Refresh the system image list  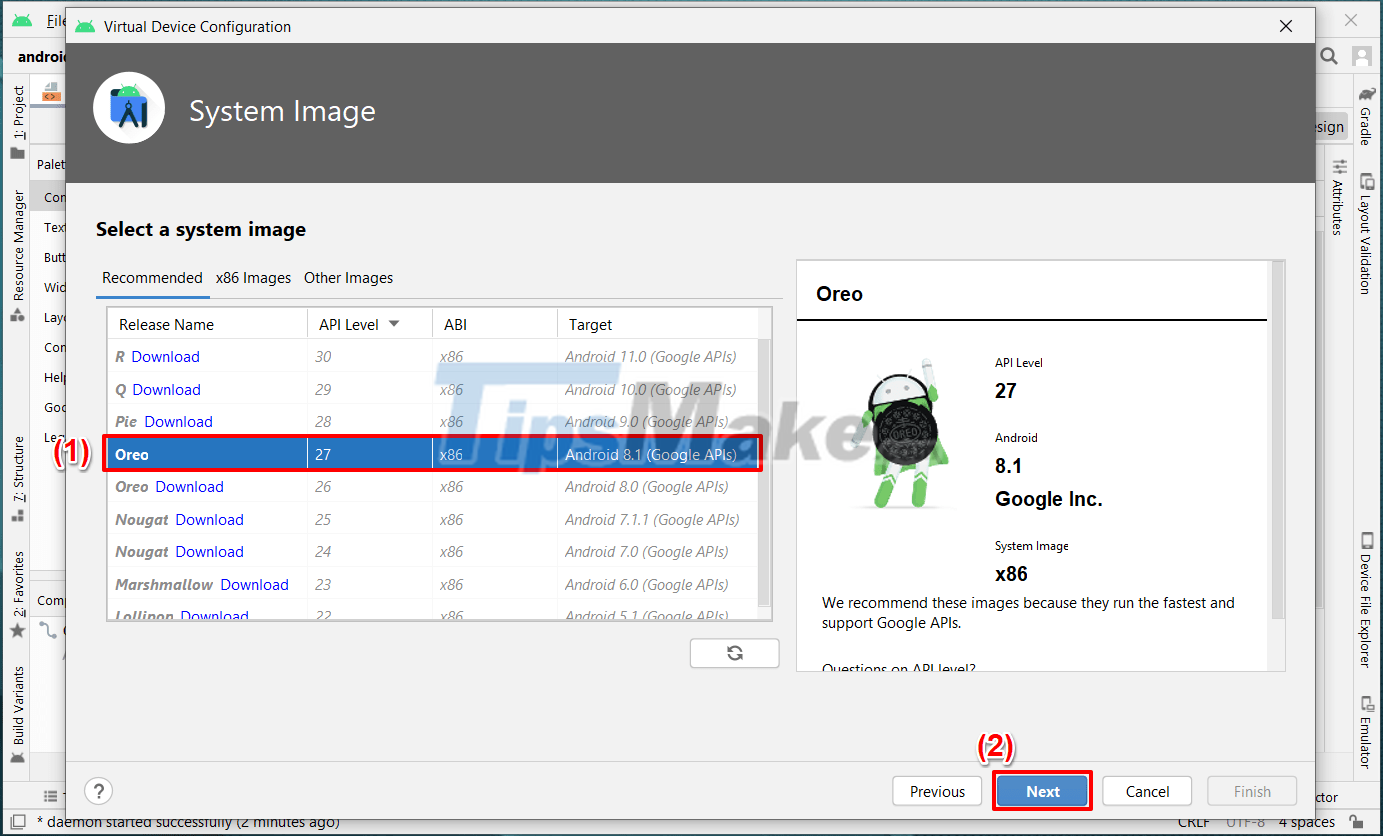point(734,652)
